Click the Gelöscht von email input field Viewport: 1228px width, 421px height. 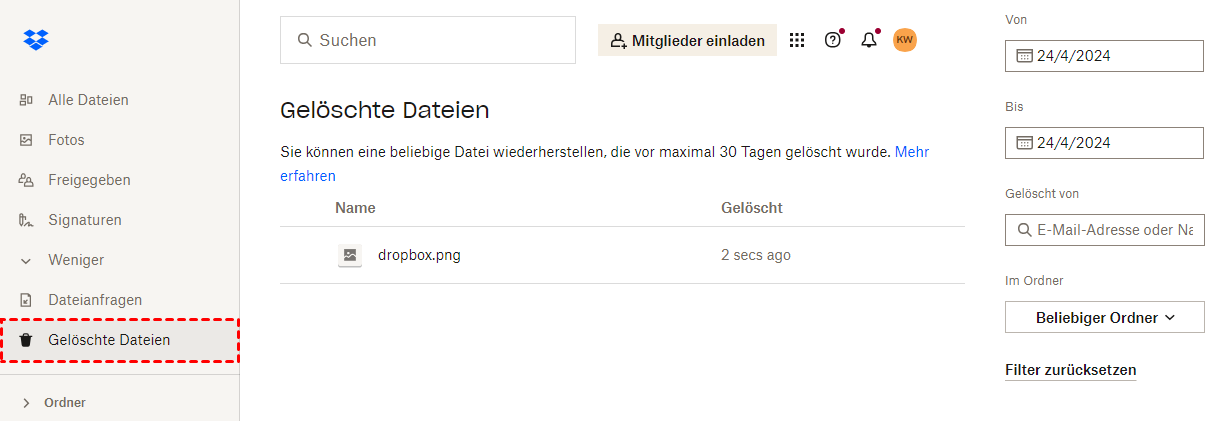[x=1113, y=230]
